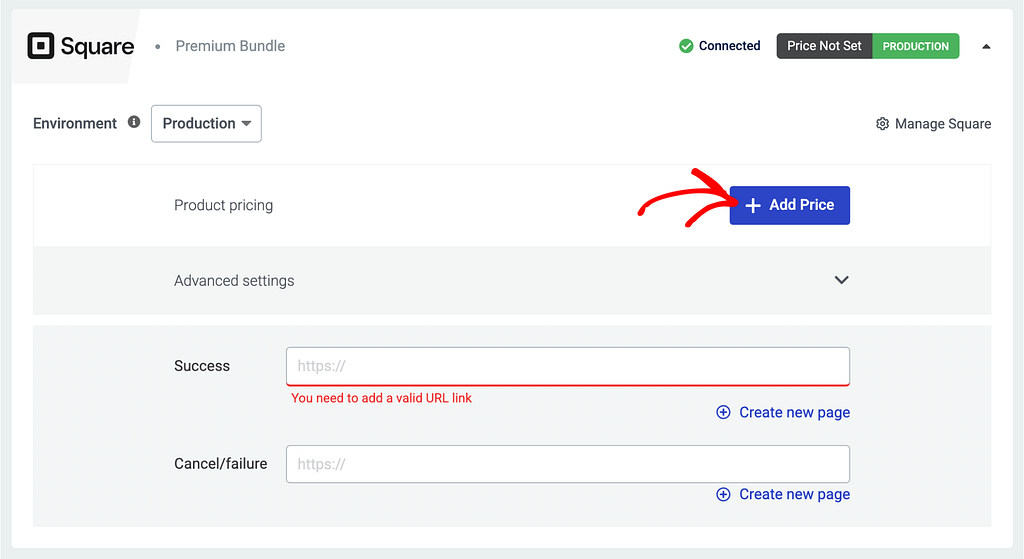Click the plus-circle icon under Success field

723,412
